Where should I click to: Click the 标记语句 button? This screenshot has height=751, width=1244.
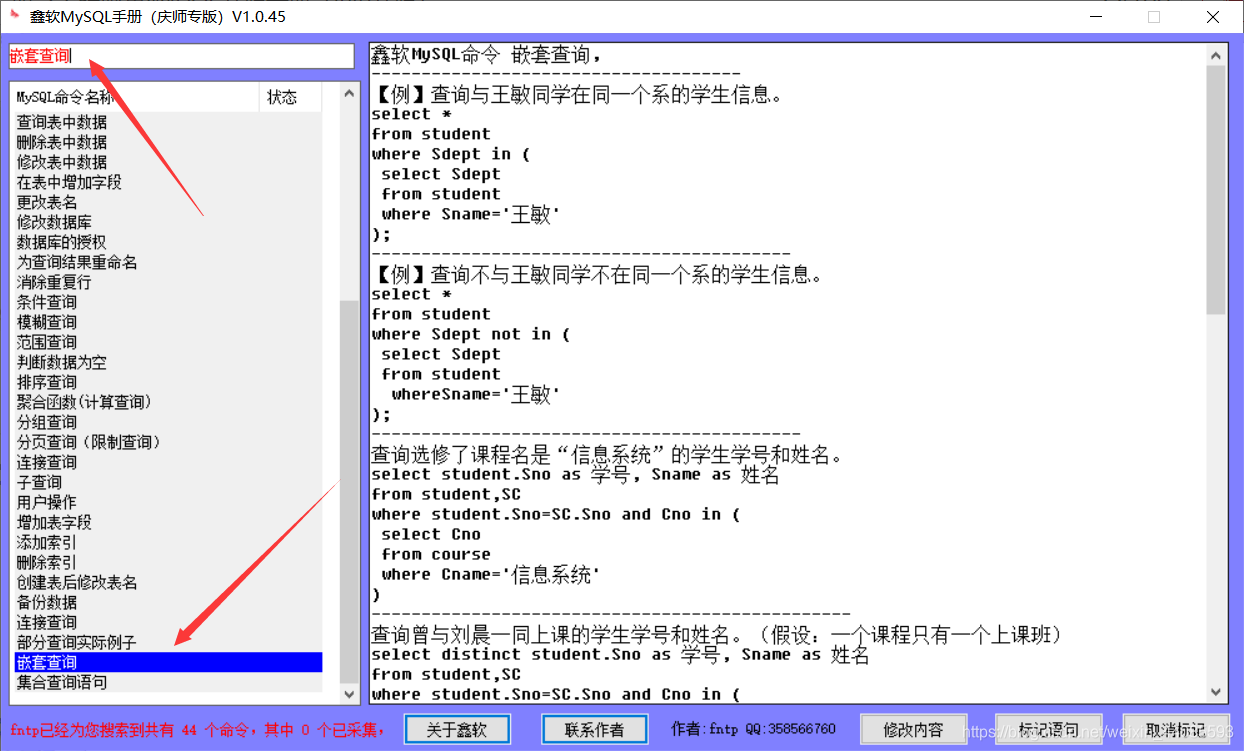1048,730
